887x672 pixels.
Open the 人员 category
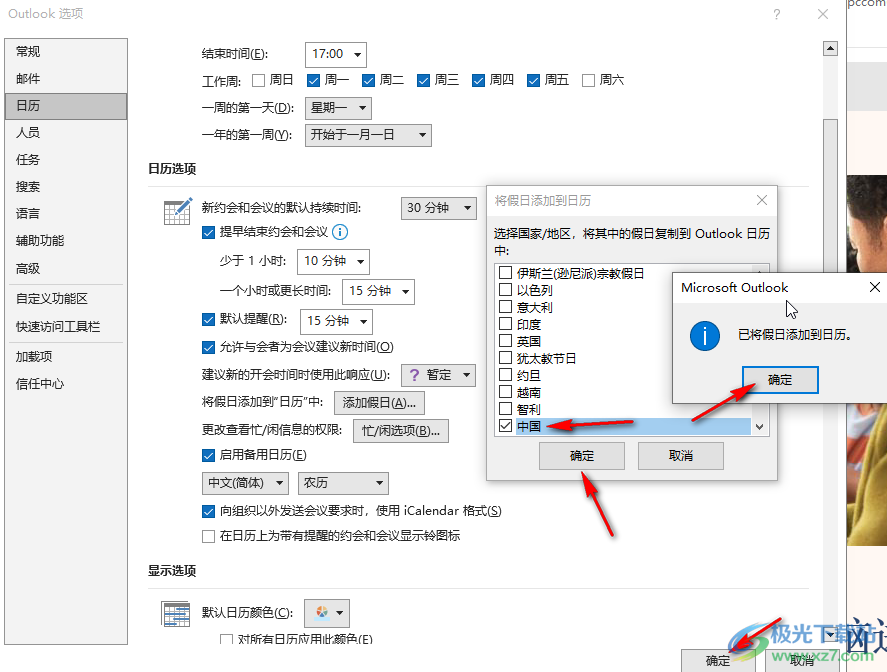click(66, 133)
